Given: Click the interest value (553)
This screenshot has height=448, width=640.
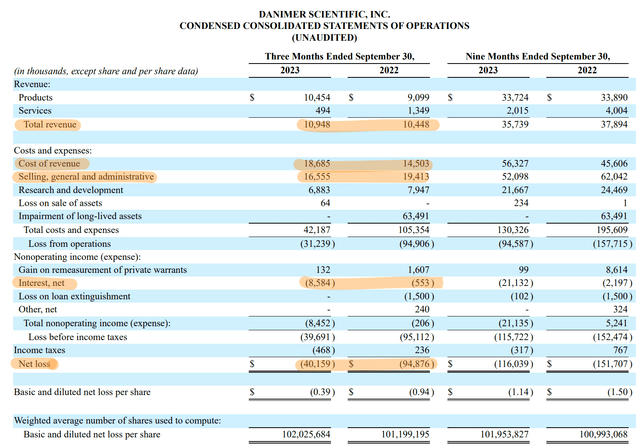Looking at the screenshot, I should click(422, 283).
